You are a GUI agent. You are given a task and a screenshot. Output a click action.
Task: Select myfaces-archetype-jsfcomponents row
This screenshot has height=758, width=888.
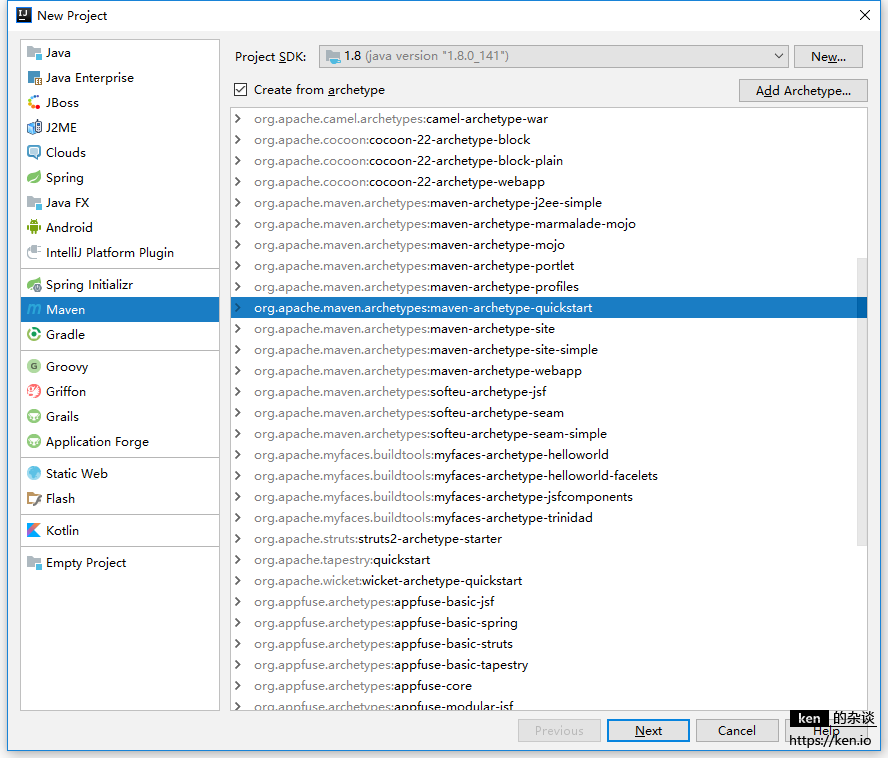(548, 497)
